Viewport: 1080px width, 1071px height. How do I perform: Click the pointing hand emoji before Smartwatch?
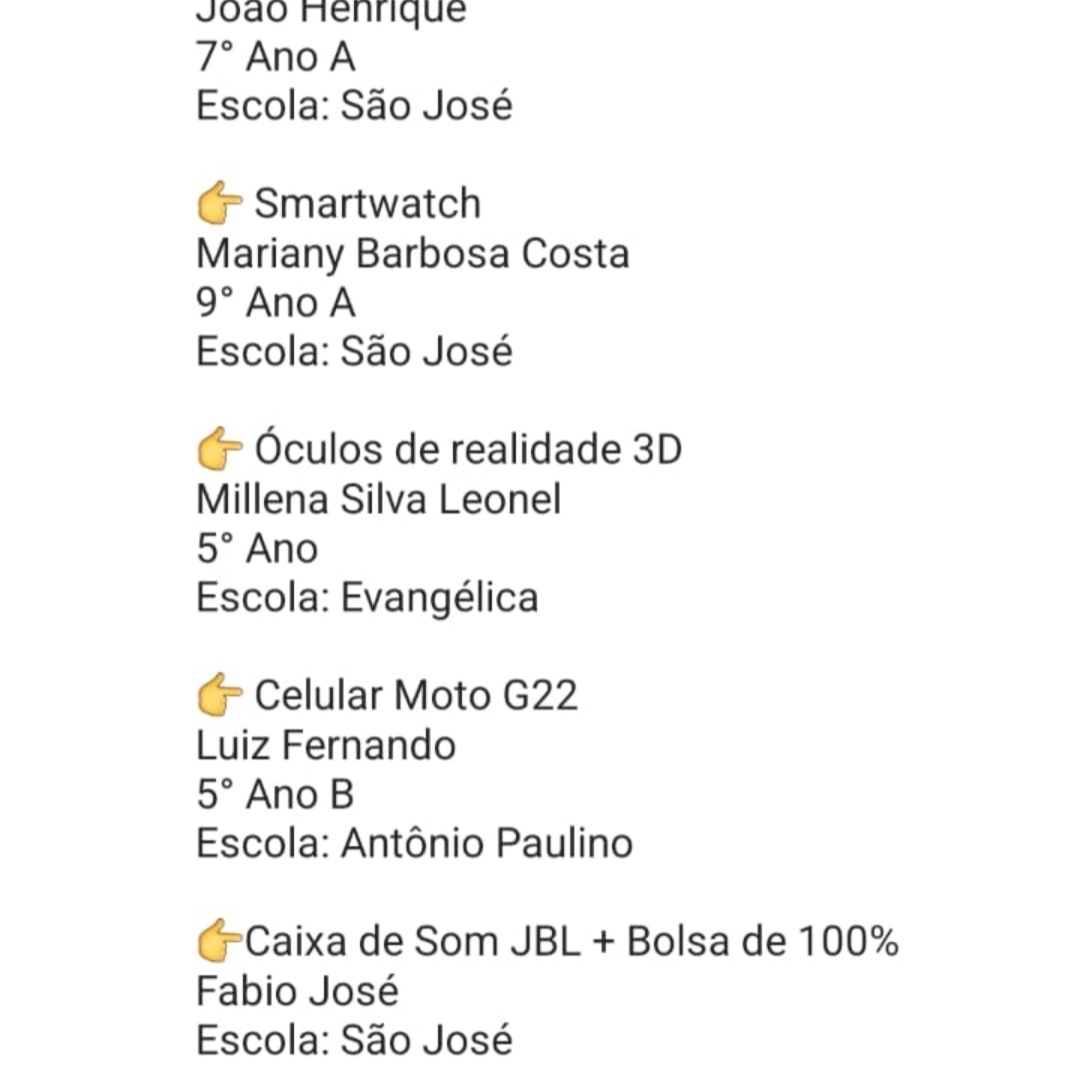tap(220, 202)
